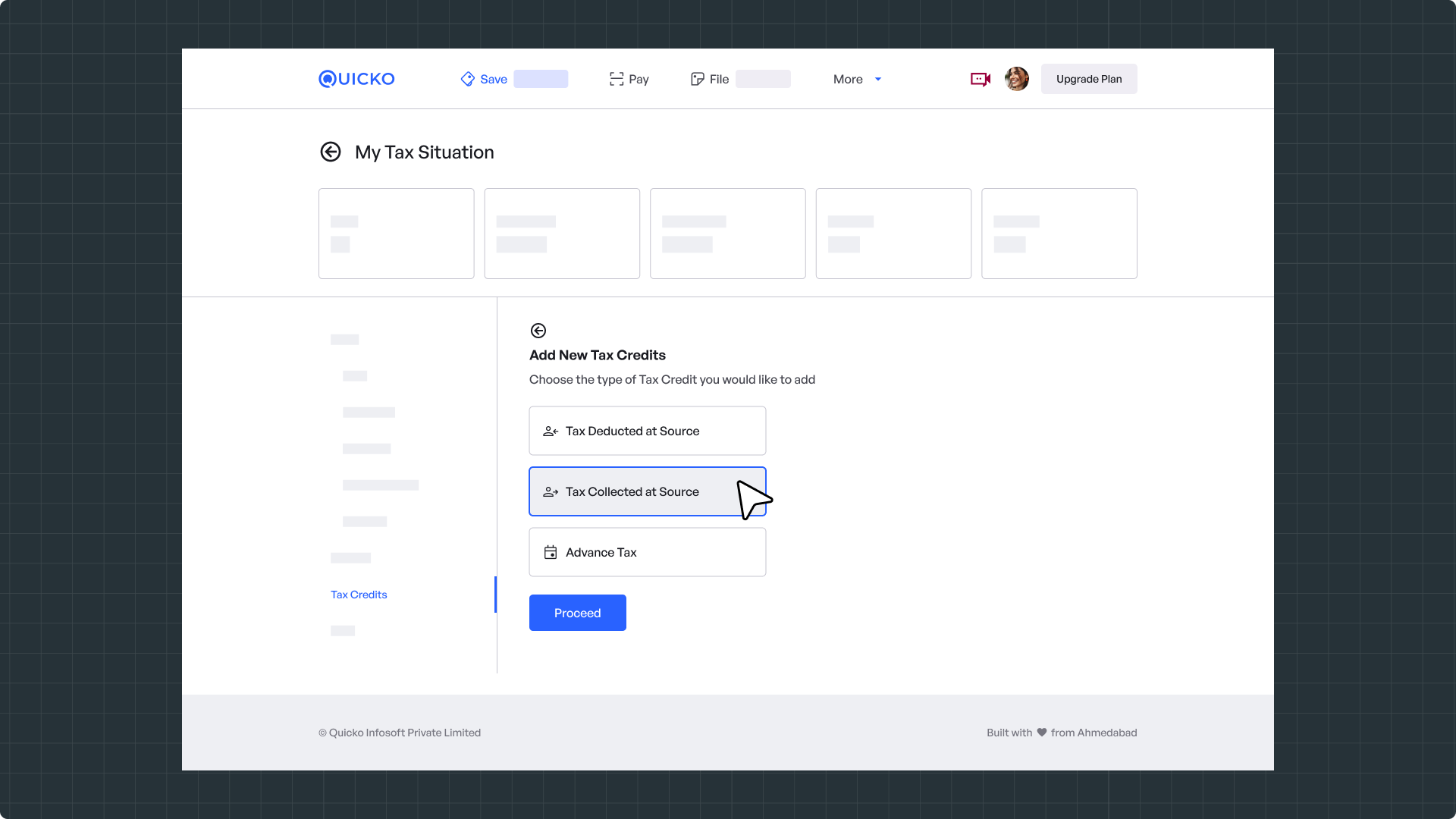Select Tax Deducted at Source option
The height and width of the screenshot is (819, 1456).
pos(647,431)
